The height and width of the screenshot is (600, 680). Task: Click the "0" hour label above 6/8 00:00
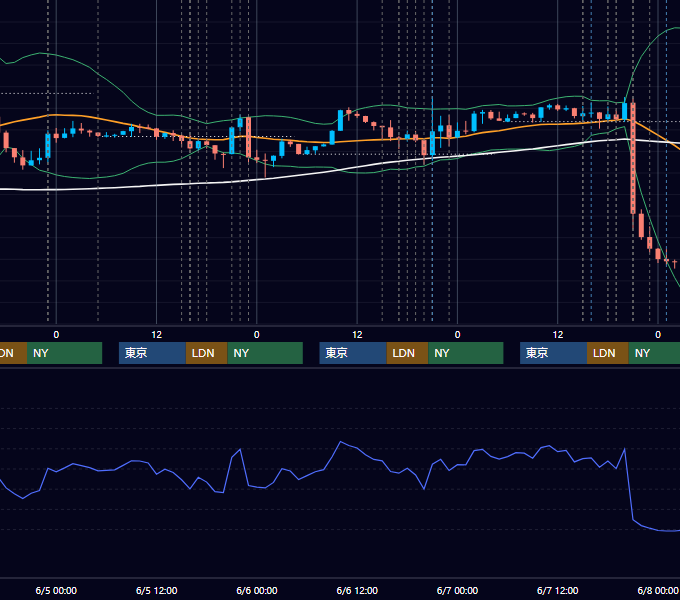tap(658, 335)
